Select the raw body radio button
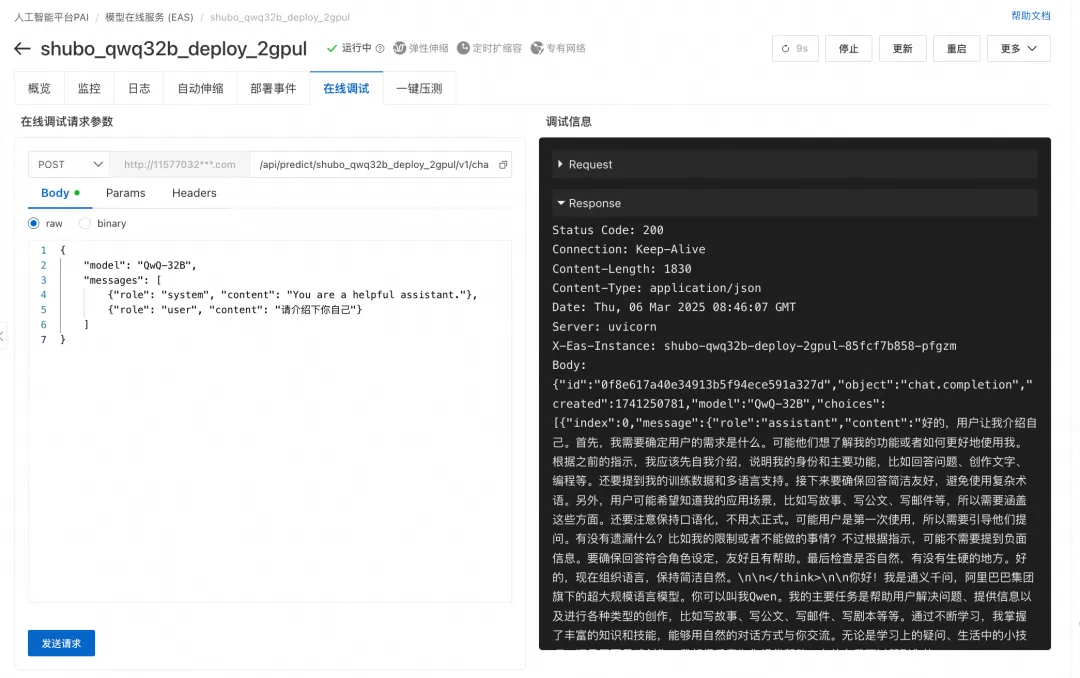The image size is (1080, 678). [x=34, y=223]
